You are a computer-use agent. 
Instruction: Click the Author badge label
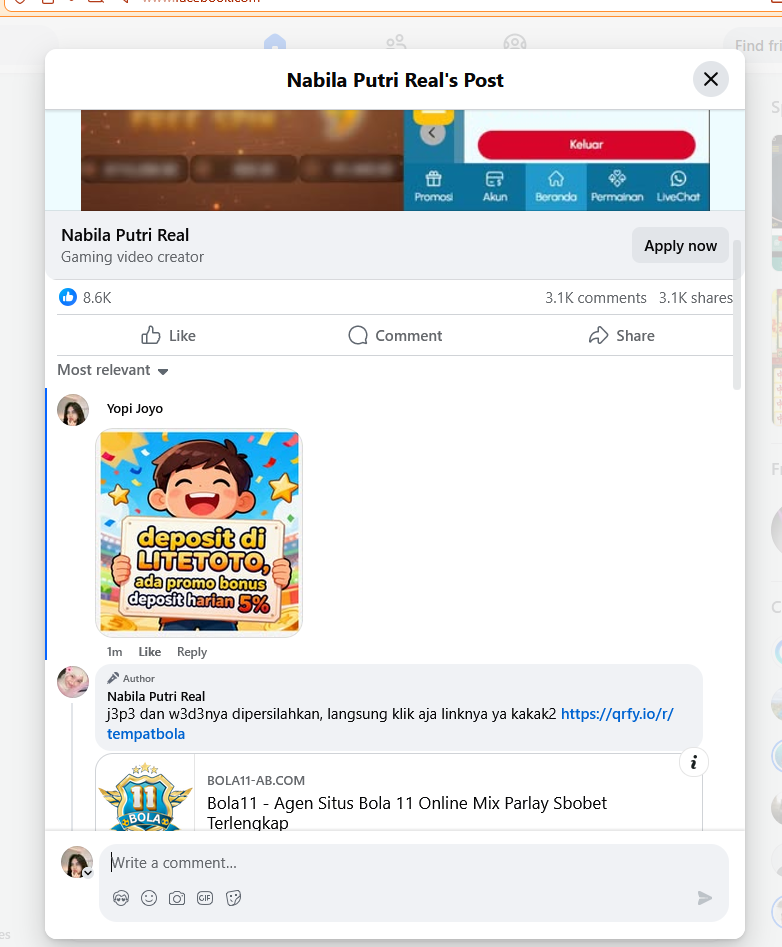coord(132,678)
